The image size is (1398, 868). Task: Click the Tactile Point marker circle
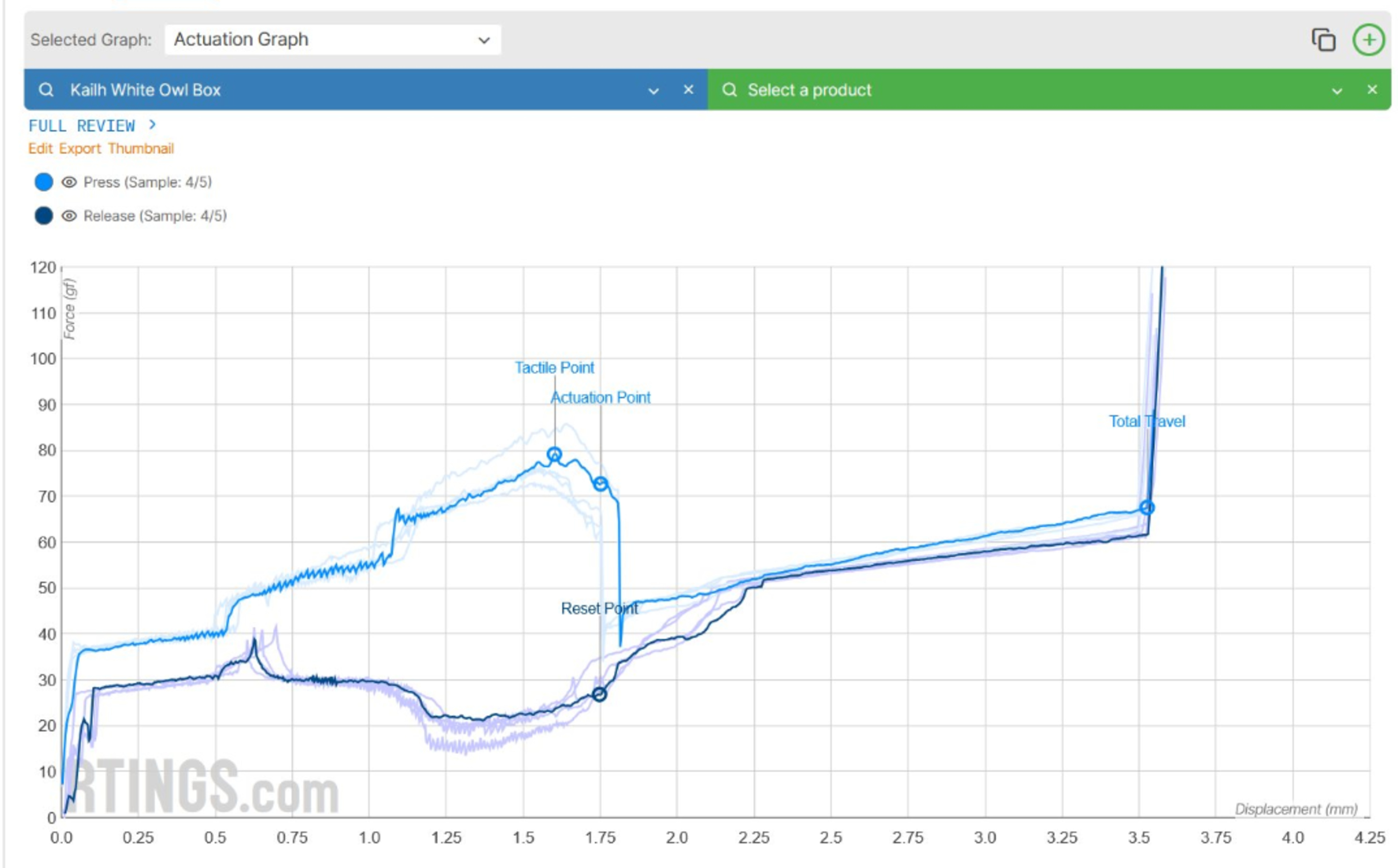pyautogui.click(x=554, y=455)
